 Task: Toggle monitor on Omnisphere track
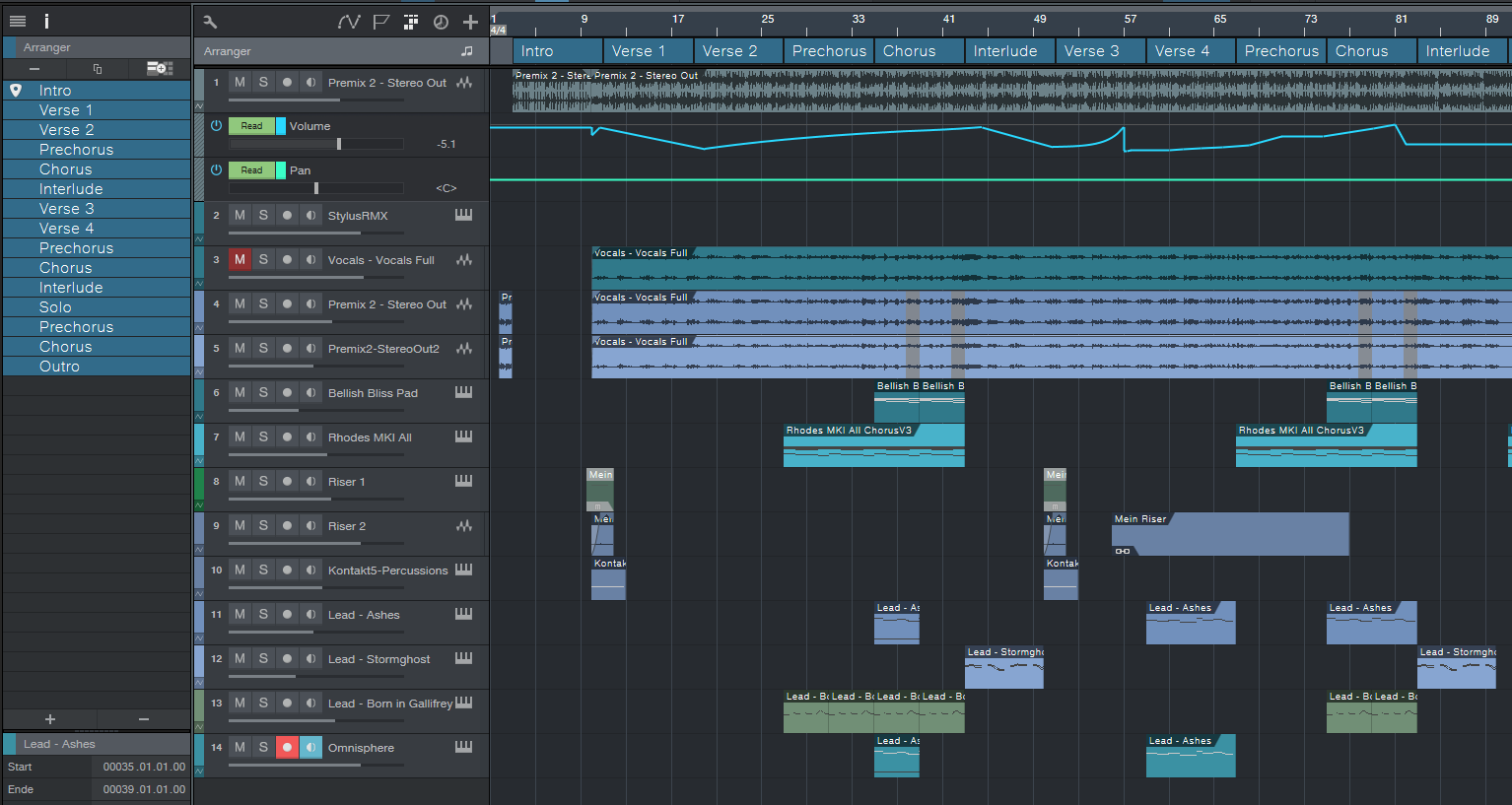[x=310, y=748]
